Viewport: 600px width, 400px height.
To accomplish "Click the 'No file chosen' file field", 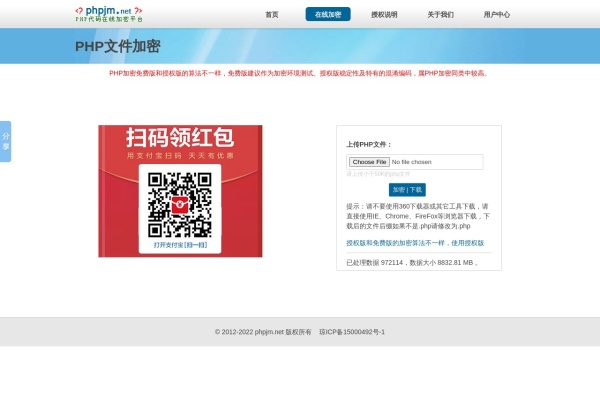I will click(411, 162).
